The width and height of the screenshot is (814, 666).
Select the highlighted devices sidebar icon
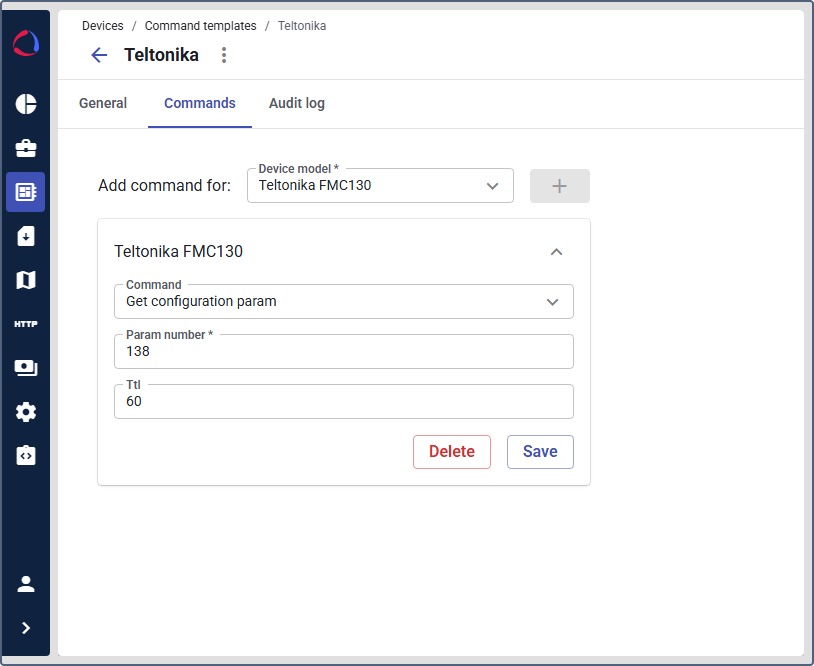[26, 192]
